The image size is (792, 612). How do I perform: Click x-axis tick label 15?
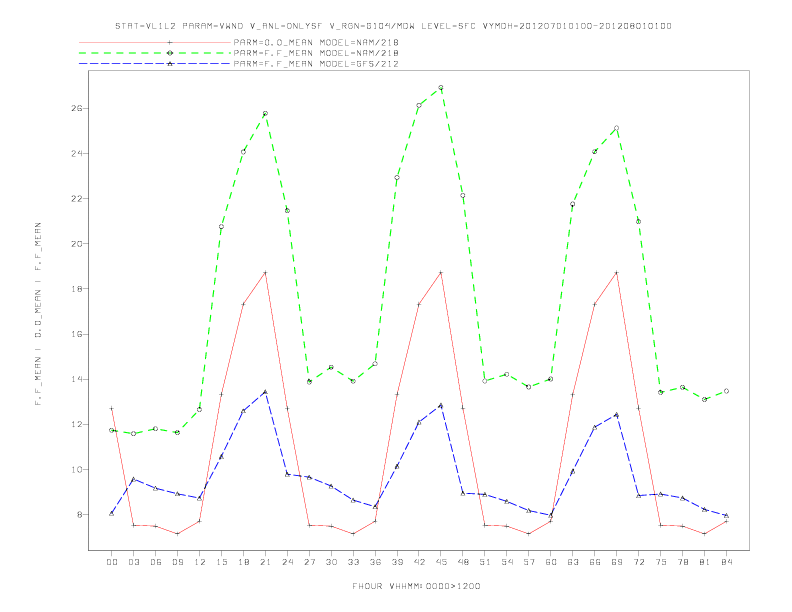(221, 562)
